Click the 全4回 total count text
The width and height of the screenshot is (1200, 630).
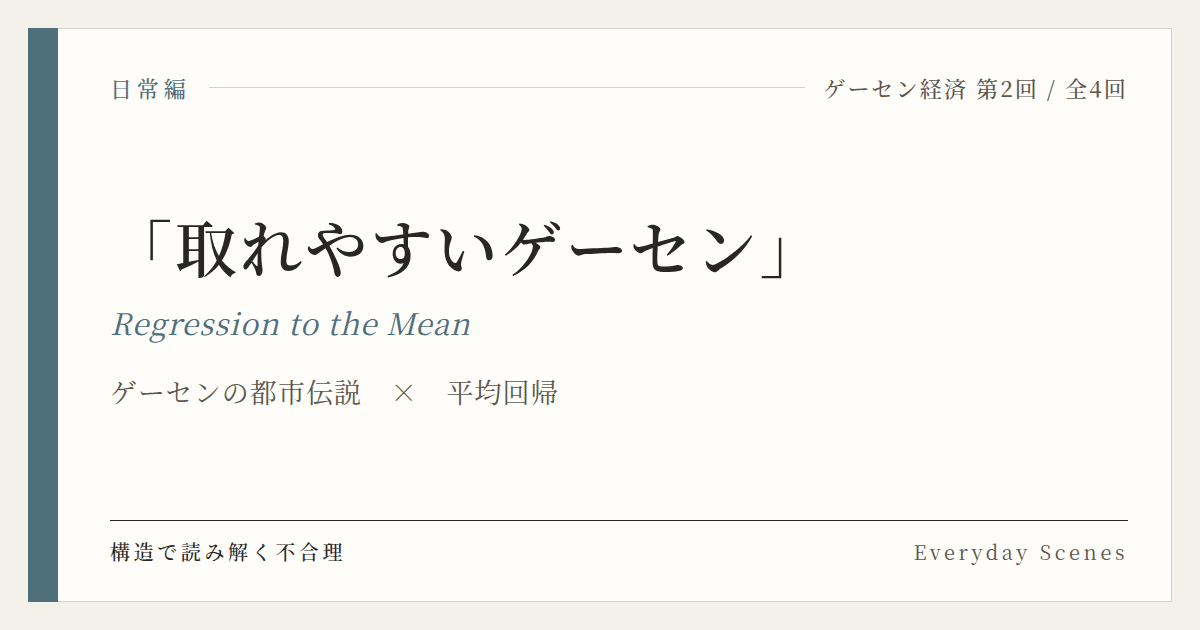click(1096, 89)
